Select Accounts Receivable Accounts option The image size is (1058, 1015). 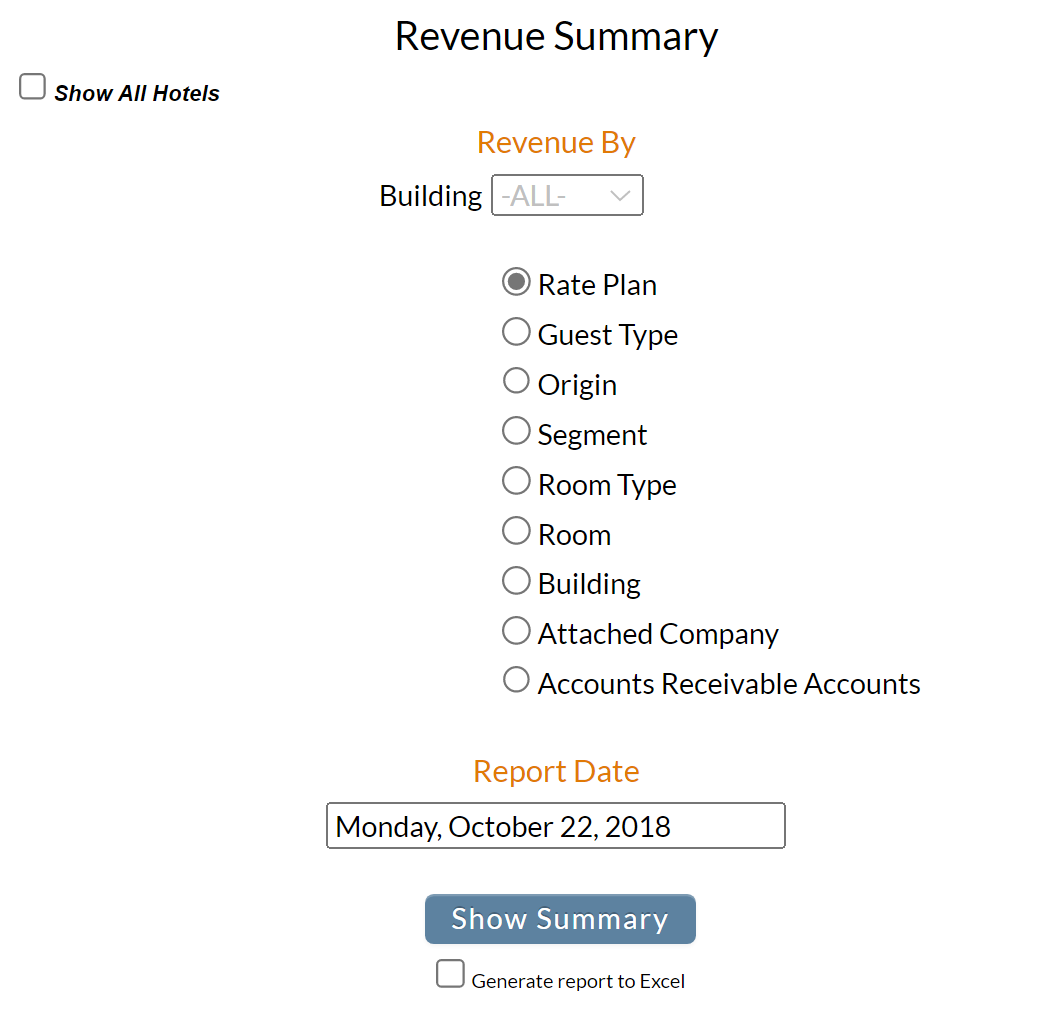point(516,679)
